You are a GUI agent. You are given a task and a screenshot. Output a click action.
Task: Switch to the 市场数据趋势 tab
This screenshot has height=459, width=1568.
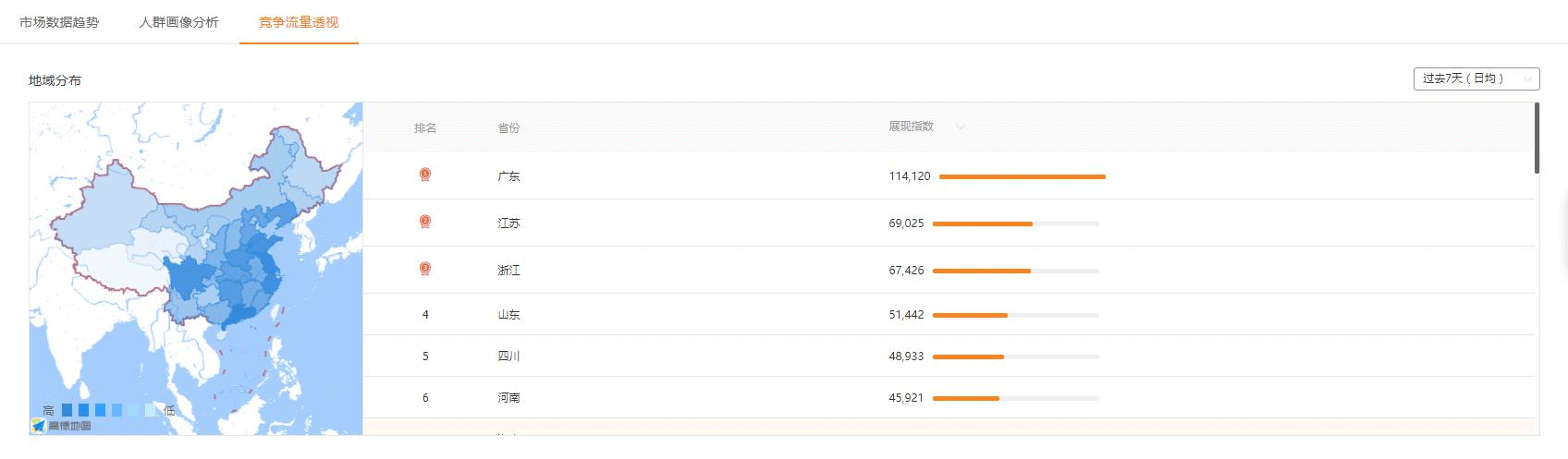coord(59,22)
